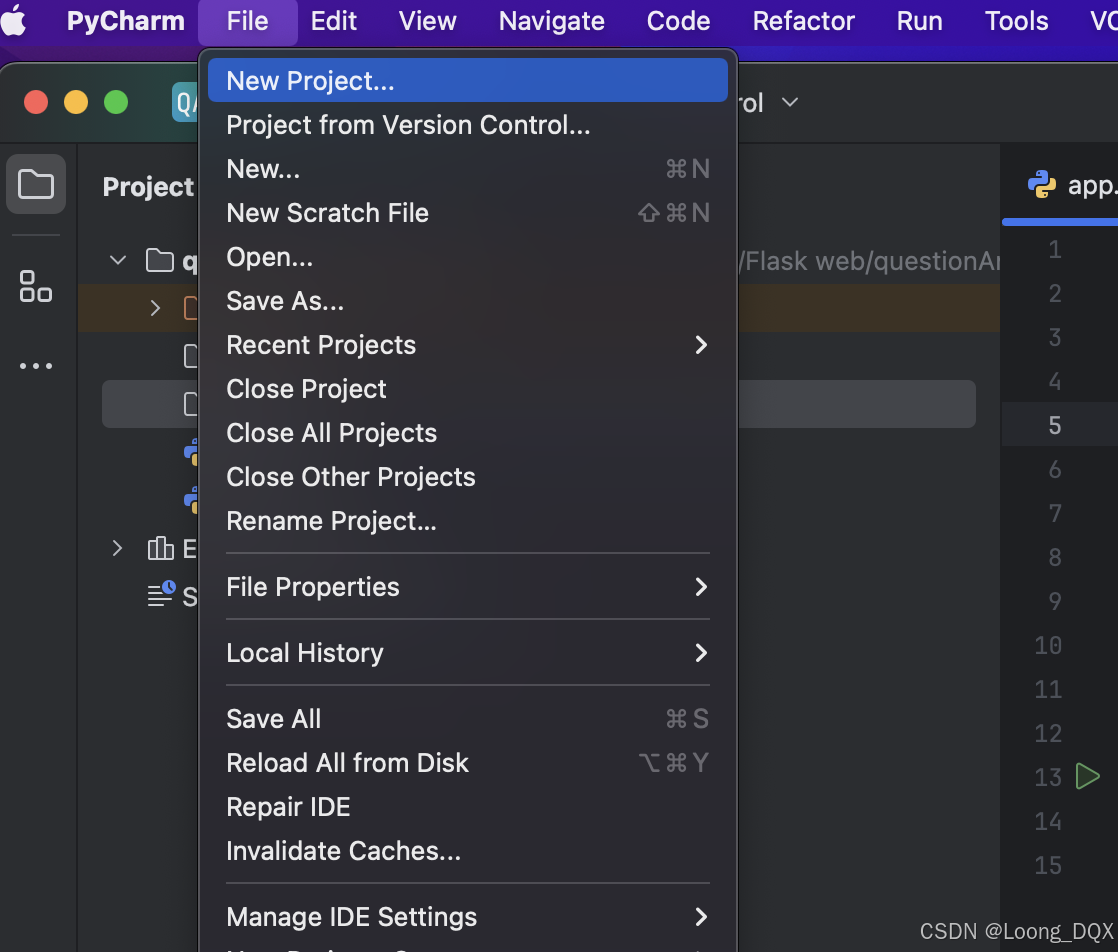The width and height of the screenshot is (1118, 952).
Task: Open the version control dropdown arrow
Action: pos(790,103)
